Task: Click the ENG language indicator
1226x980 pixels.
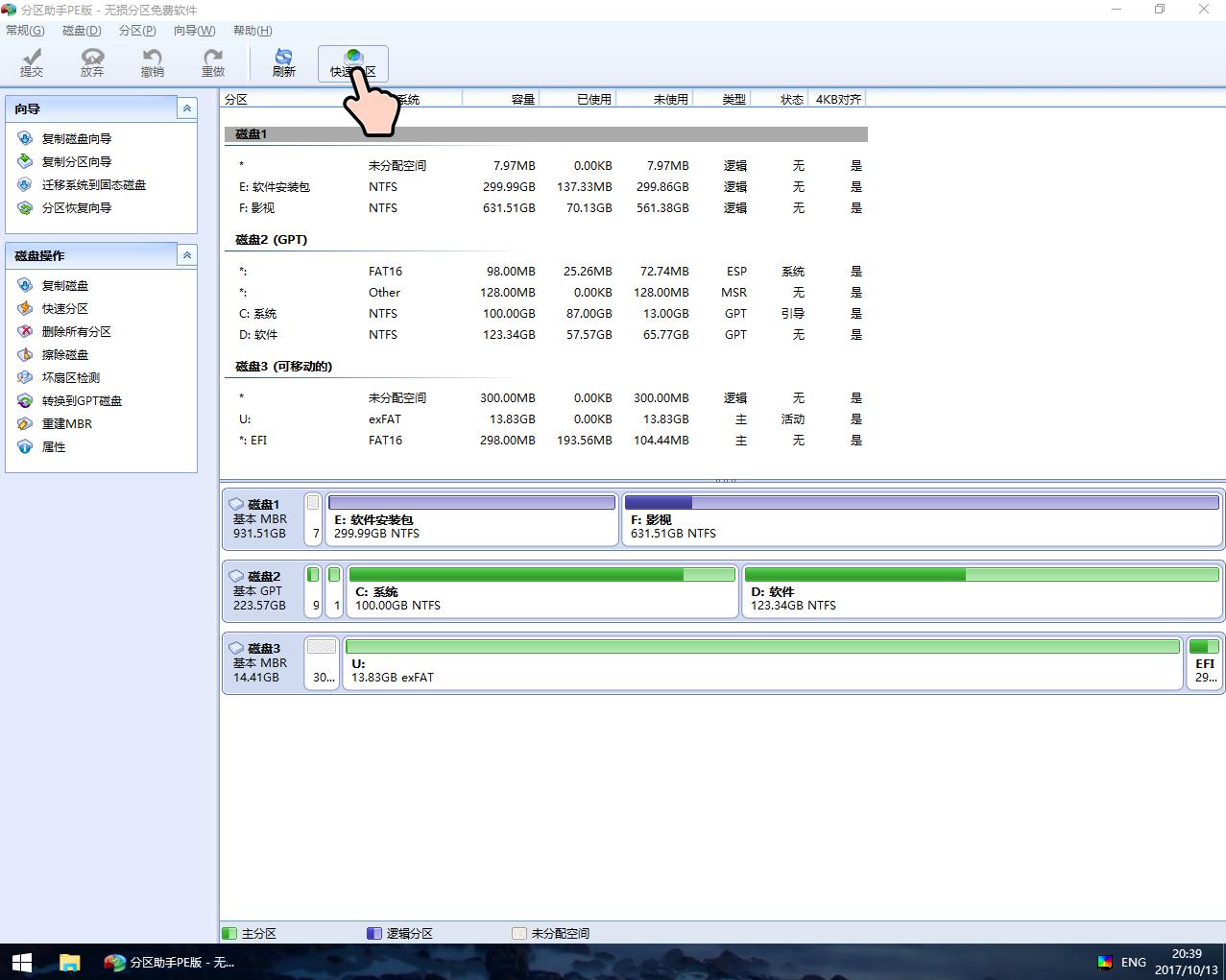Action: coord(1133,962)
